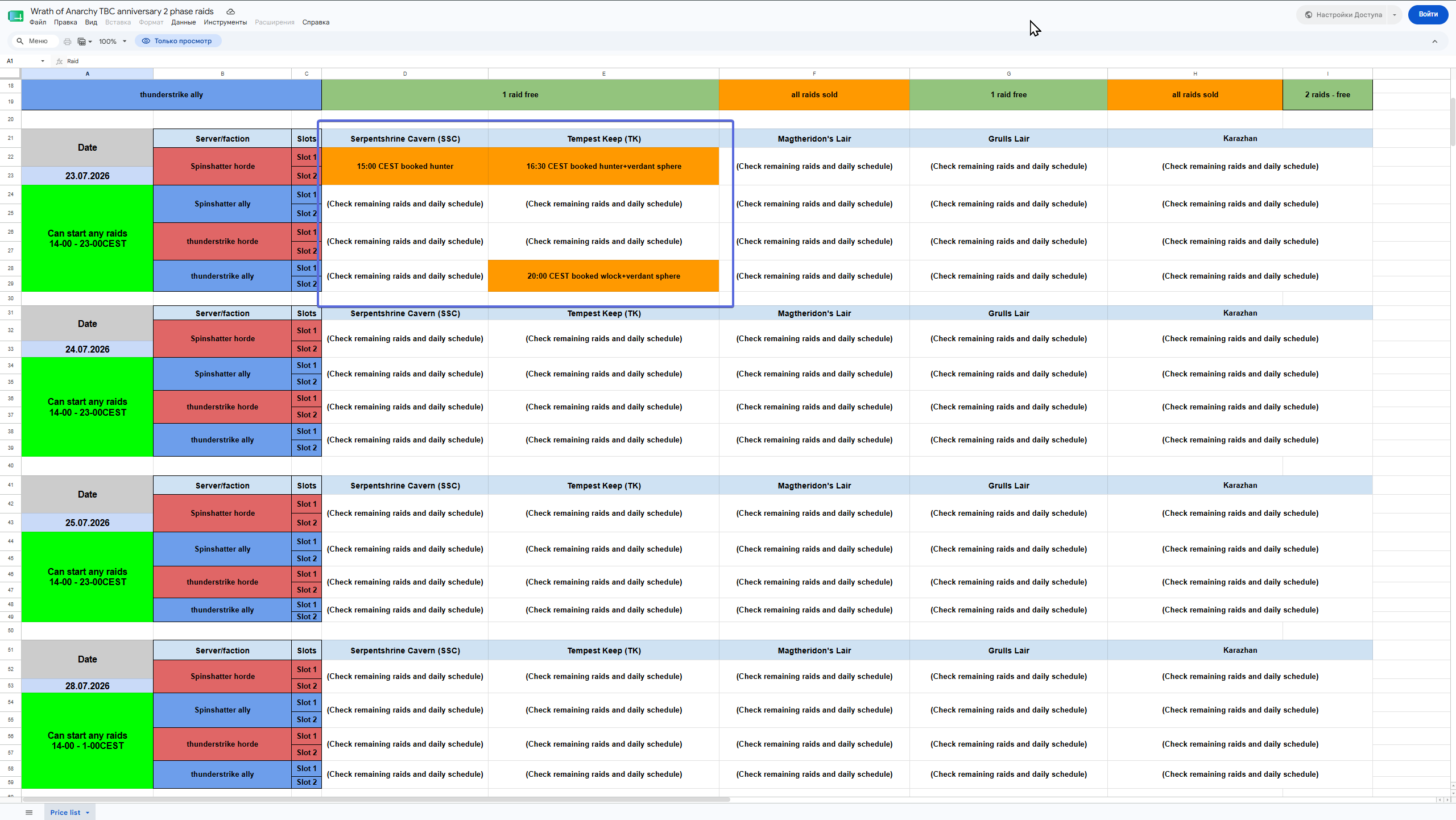The width and height of the screenshot is (1456, 820).
Task: Click 'Can start any raids 14-00 - 1-00CEST' cell
Action: [x=87, y=740]
